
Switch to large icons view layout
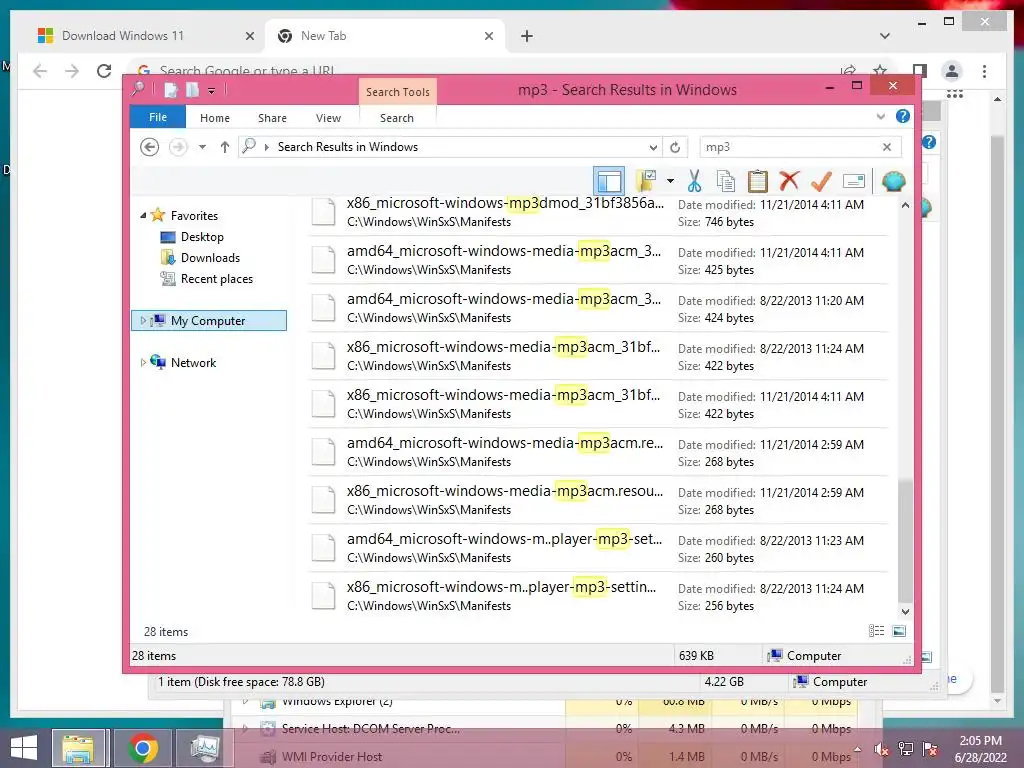[x=899, y=631]
